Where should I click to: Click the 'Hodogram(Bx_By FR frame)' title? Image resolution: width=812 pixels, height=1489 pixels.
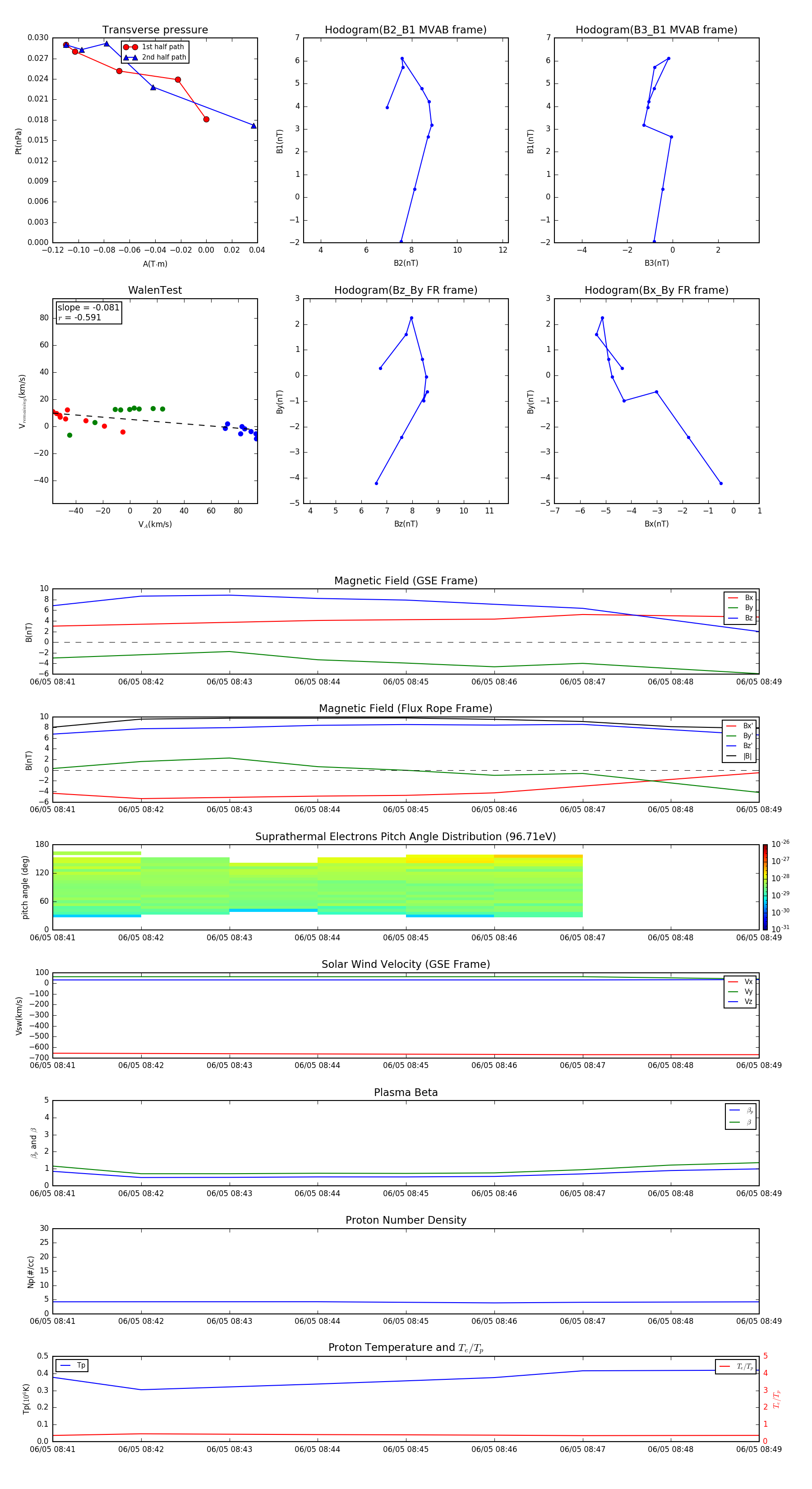pyautogui.click(x=656, y=290)
